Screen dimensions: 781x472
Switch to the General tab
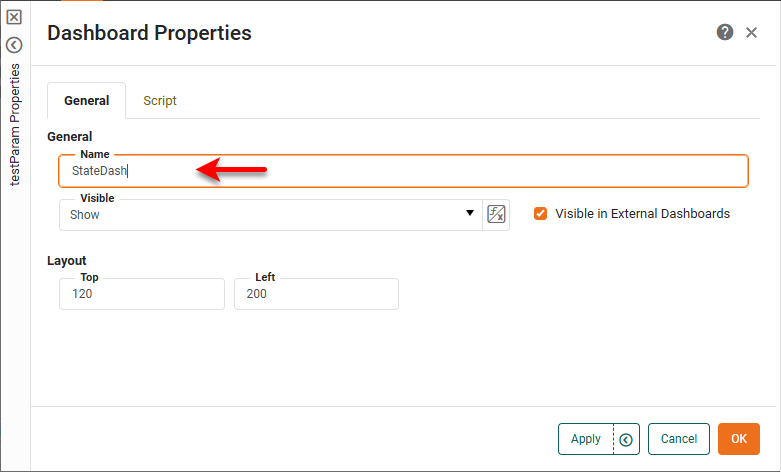point(87,101)
